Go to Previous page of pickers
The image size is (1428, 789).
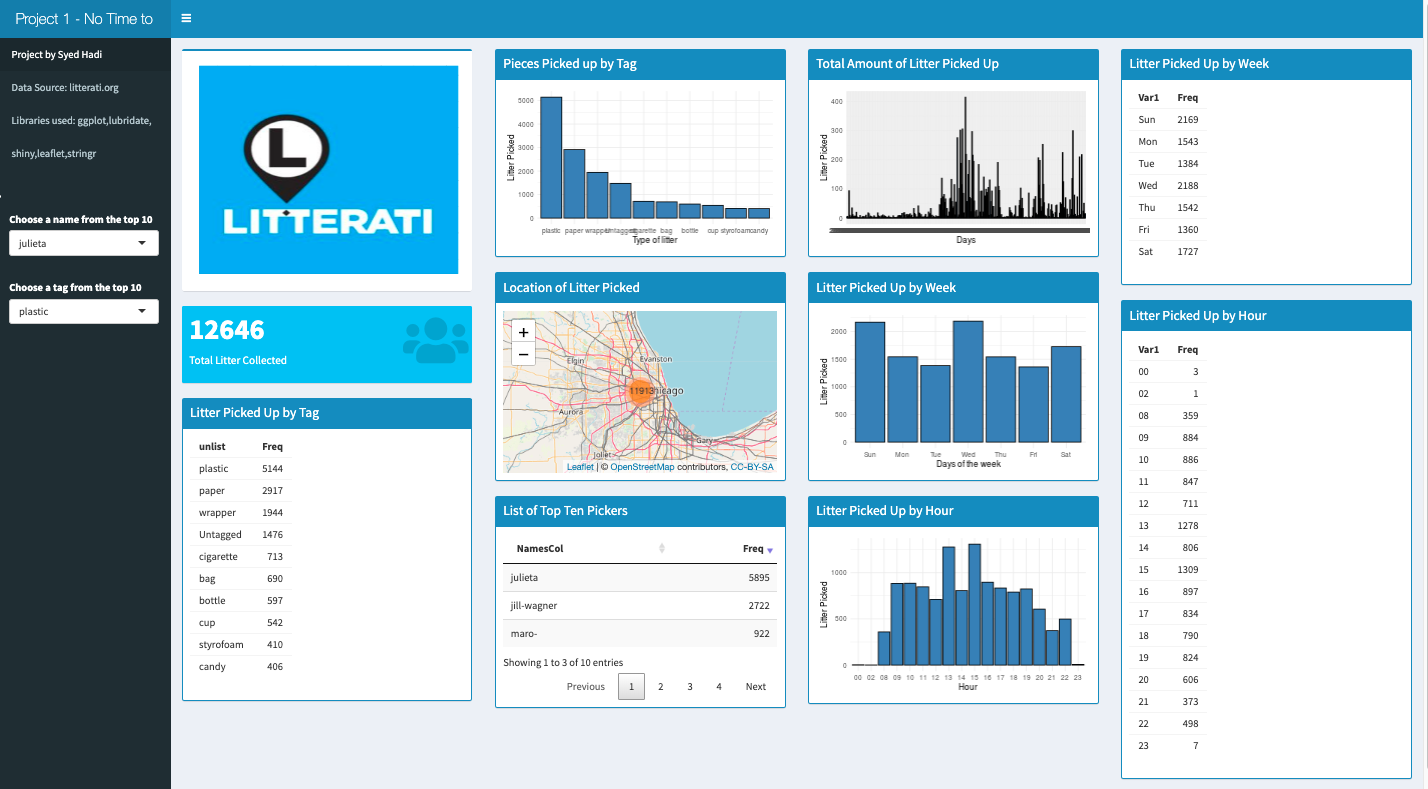pos(586,686)
